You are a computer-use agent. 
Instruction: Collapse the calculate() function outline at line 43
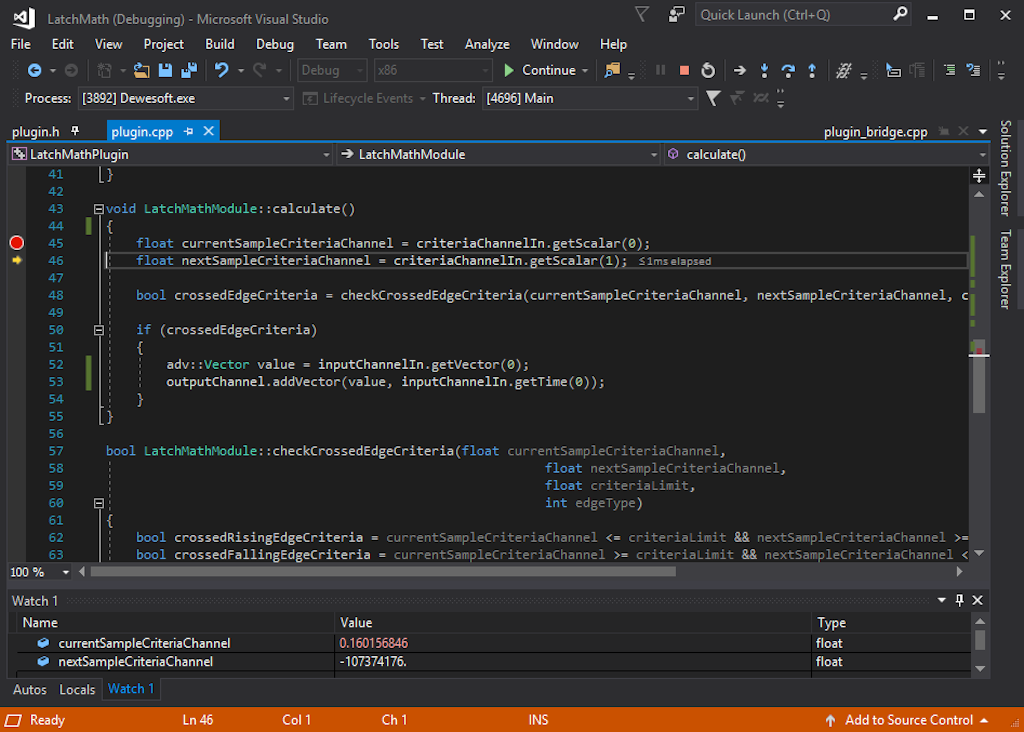pos(99,209)
